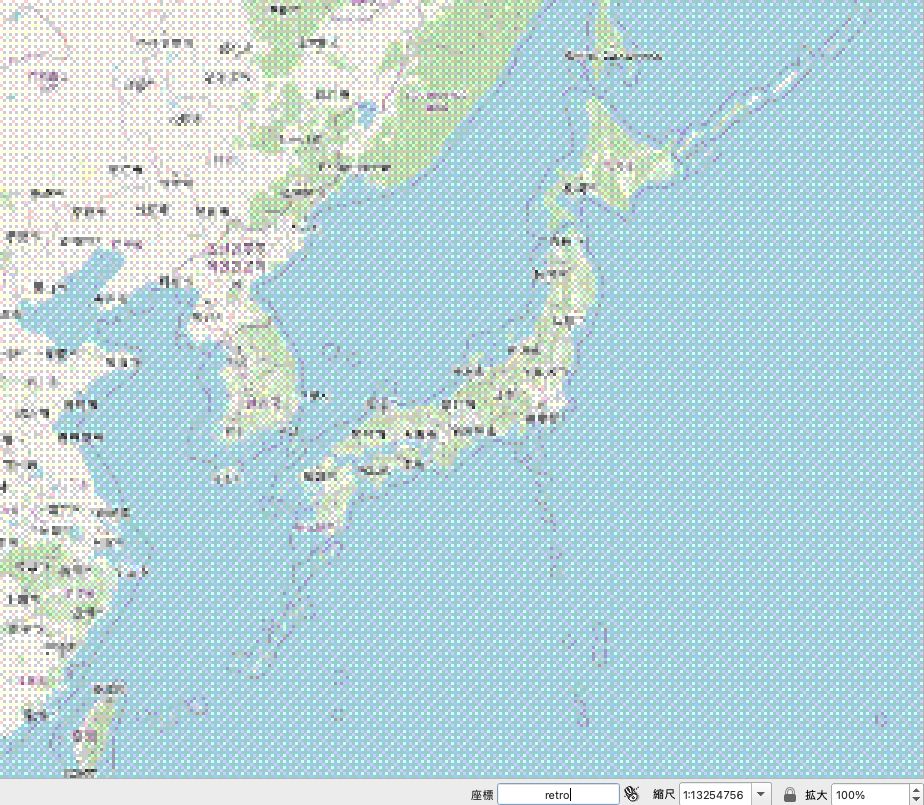
Task: Click the 拡大 label in status bar
Action: click(x=816, y=795)
